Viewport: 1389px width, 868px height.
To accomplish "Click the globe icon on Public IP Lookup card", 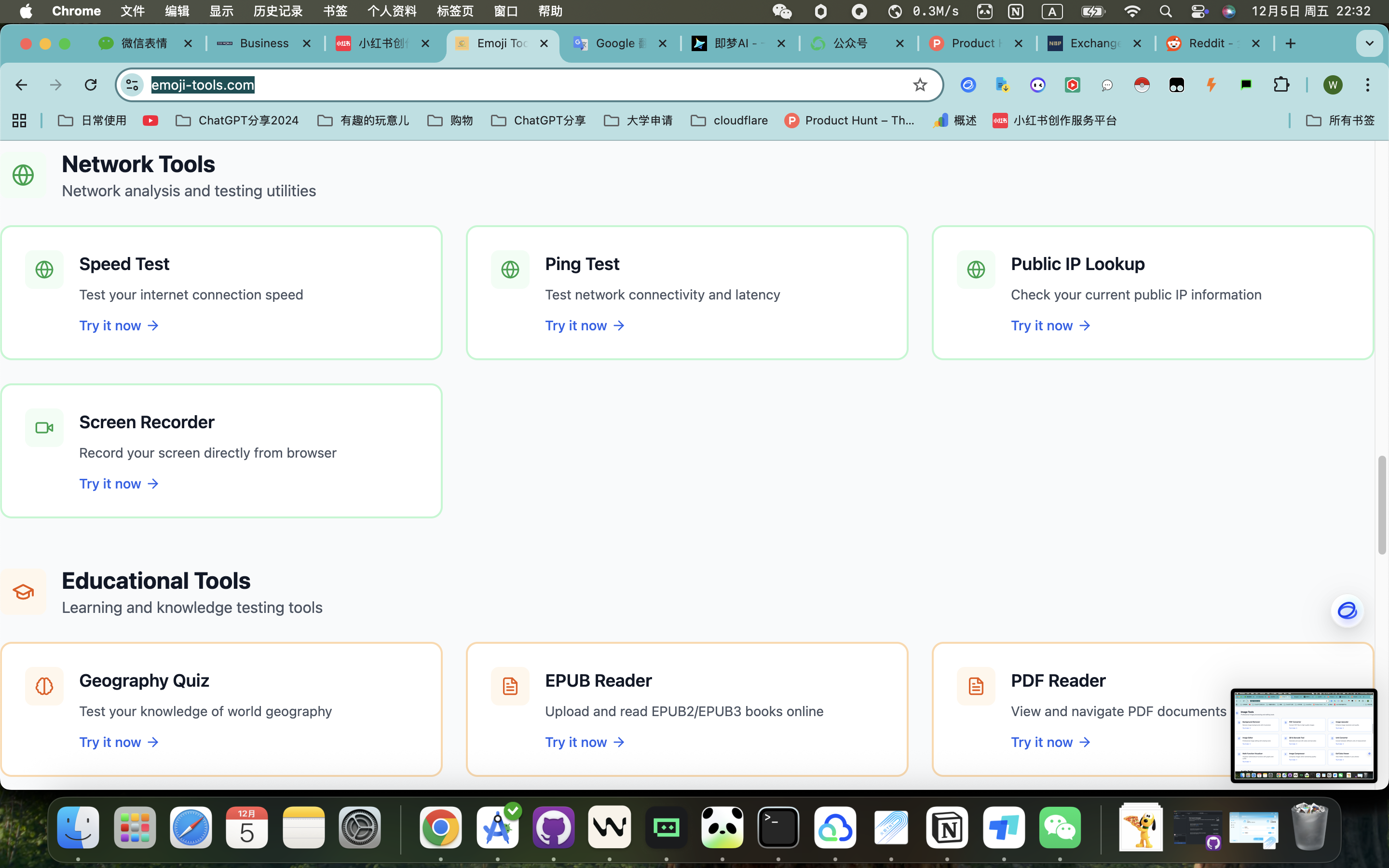I will pos(975,269).
